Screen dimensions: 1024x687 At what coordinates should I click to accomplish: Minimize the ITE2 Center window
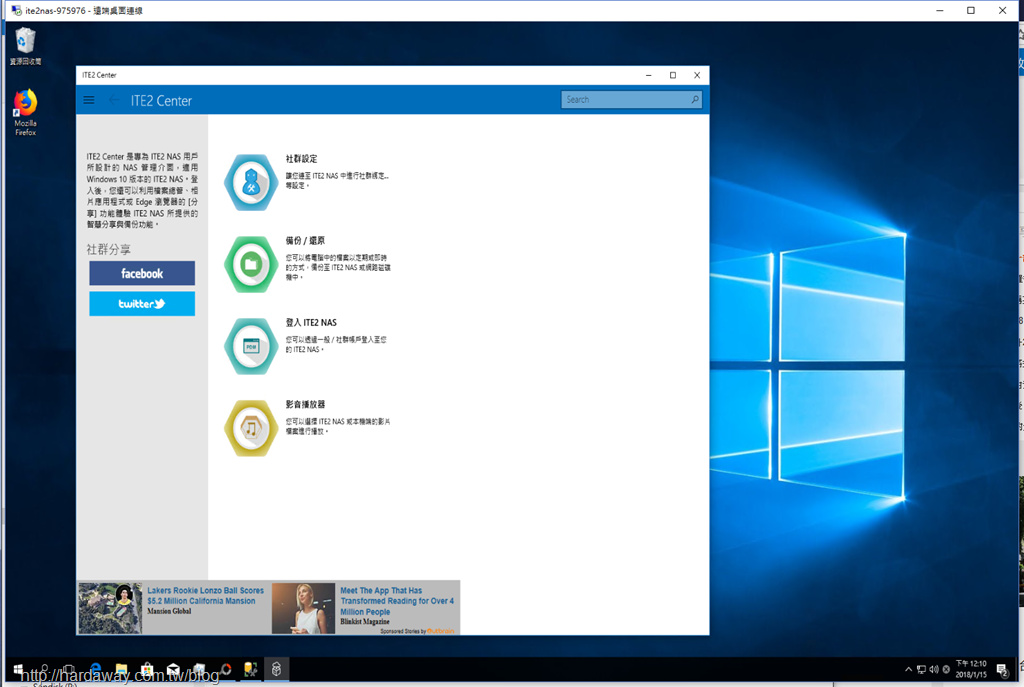click(648, 75)
